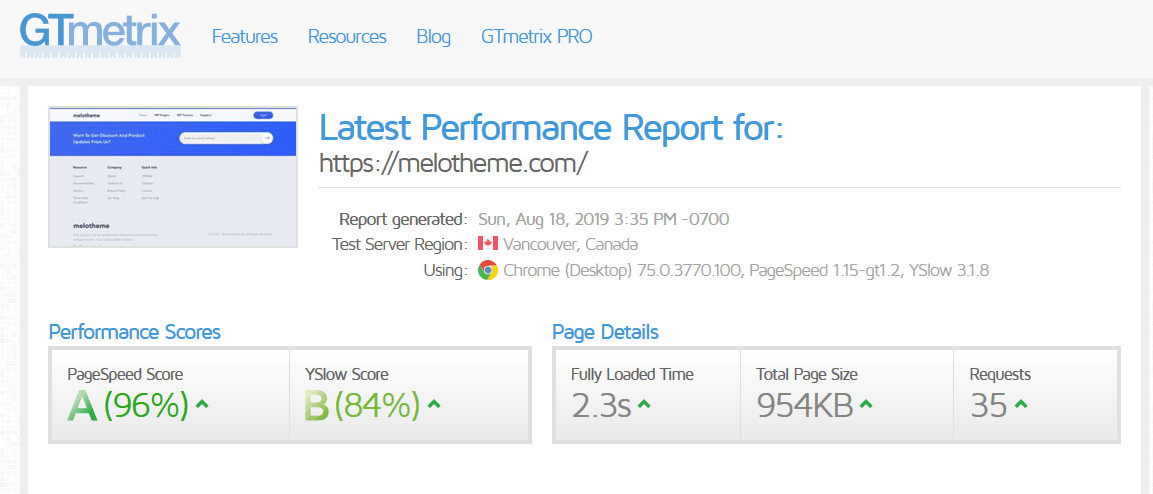
Task: Select the melotheme site screenshot thumbnail
Action: 173,176
